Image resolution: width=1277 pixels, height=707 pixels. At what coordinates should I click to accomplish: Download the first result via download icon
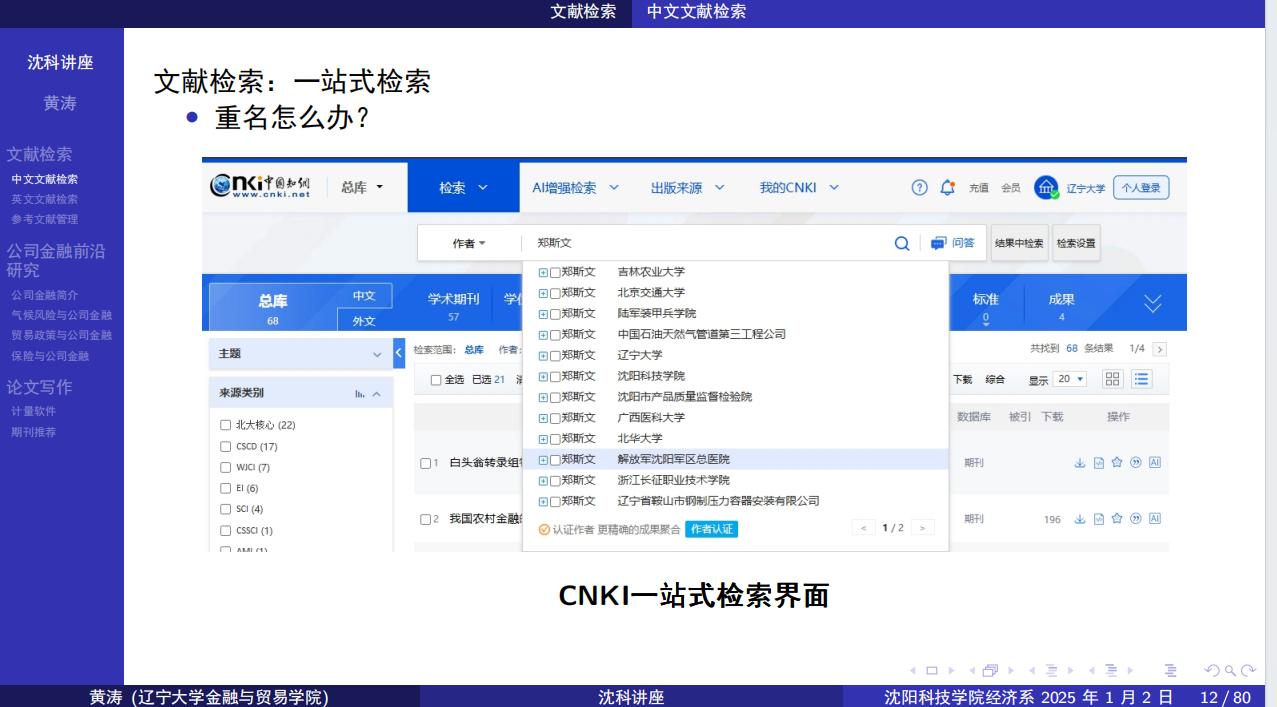point(1079,463)
